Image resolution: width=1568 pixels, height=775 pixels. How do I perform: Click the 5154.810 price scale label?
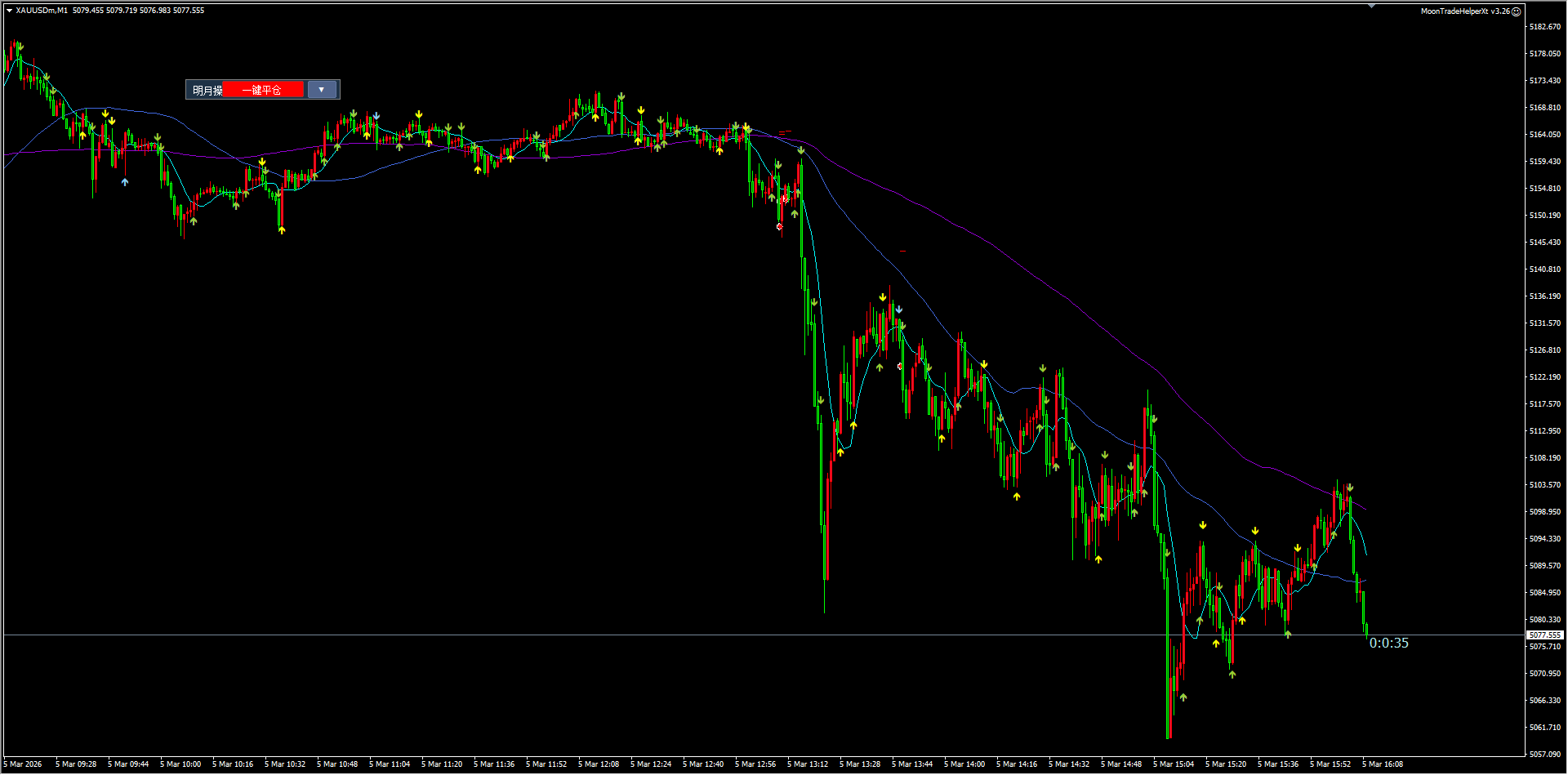click(x=1545, y=189)
